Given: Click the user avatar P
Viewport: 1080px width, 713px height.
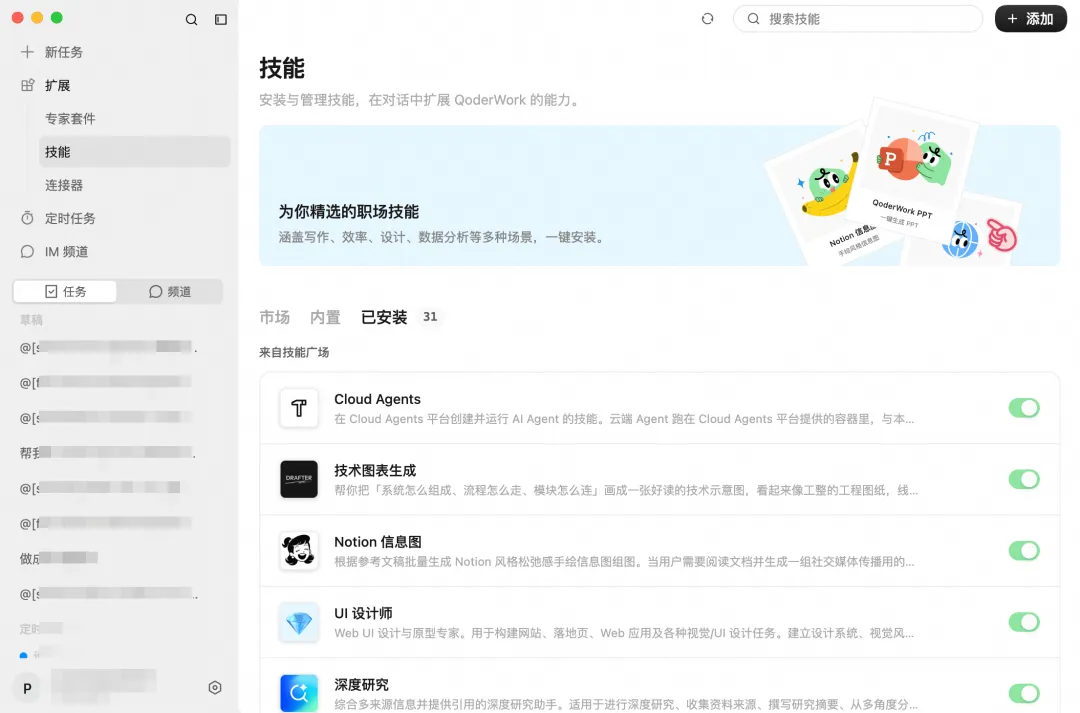Looking at the screenshot, I should point(28,688).
